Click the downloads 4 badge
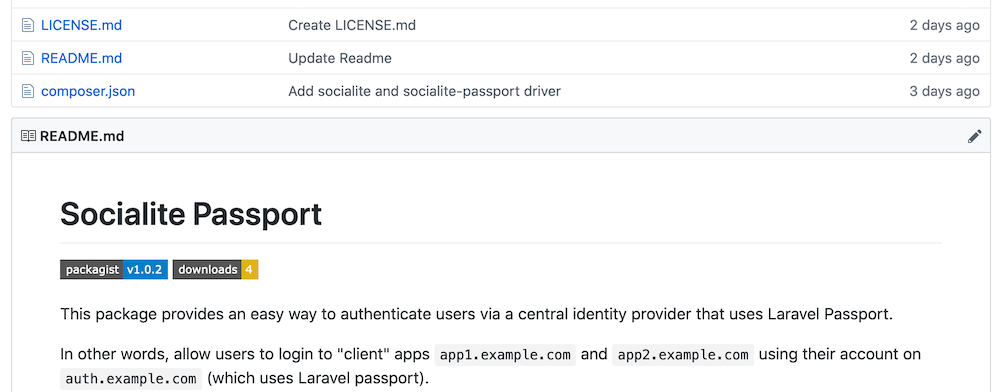This screenshot has width=1007, height=392. 215,269
